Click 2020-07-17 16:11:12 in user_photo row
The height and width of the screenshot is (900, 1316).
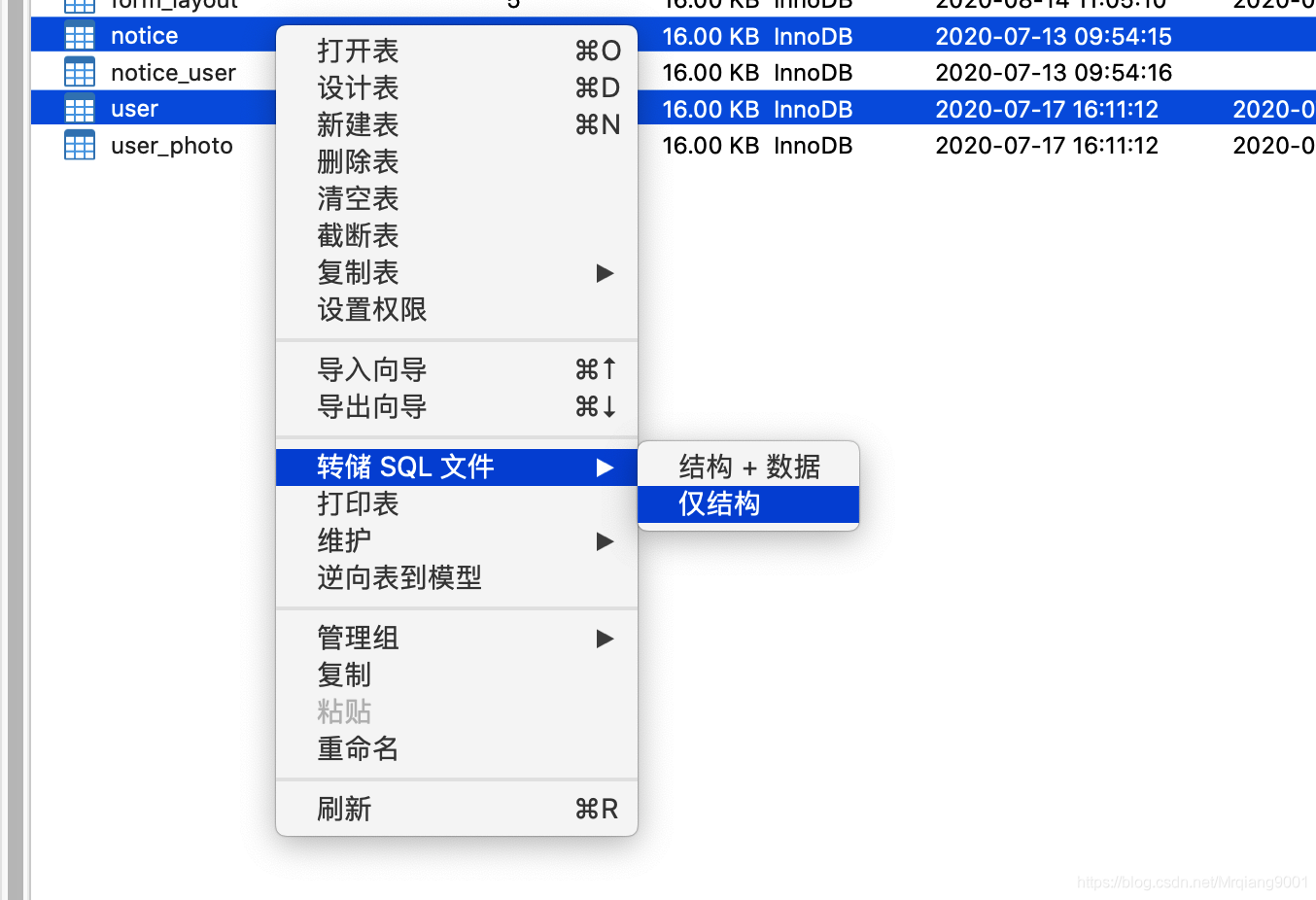1047,146
